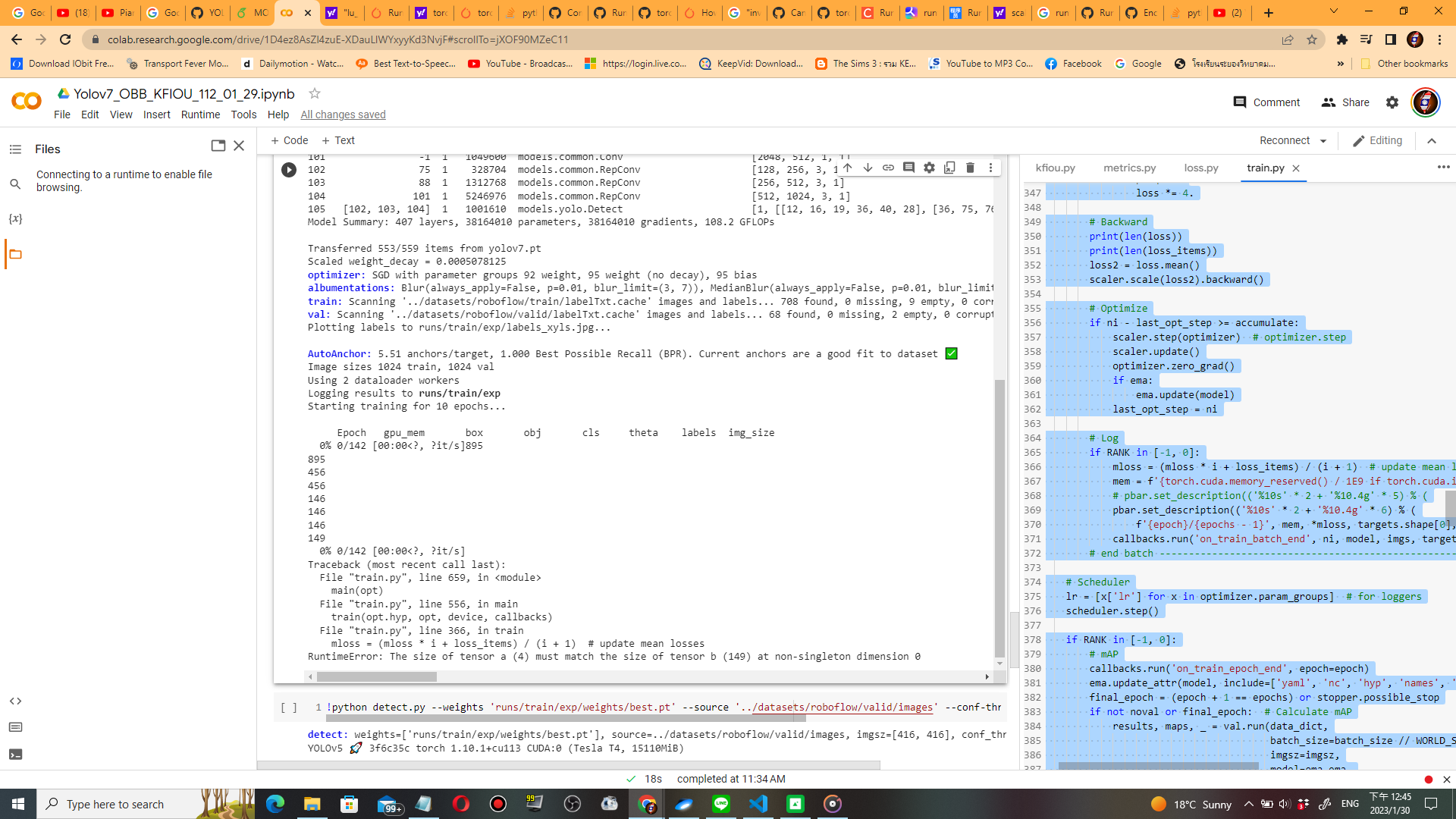Viewport: 1456px width, 819px height.
Task: Open the table of contents sidebar
Action: [x=16, y=149]
